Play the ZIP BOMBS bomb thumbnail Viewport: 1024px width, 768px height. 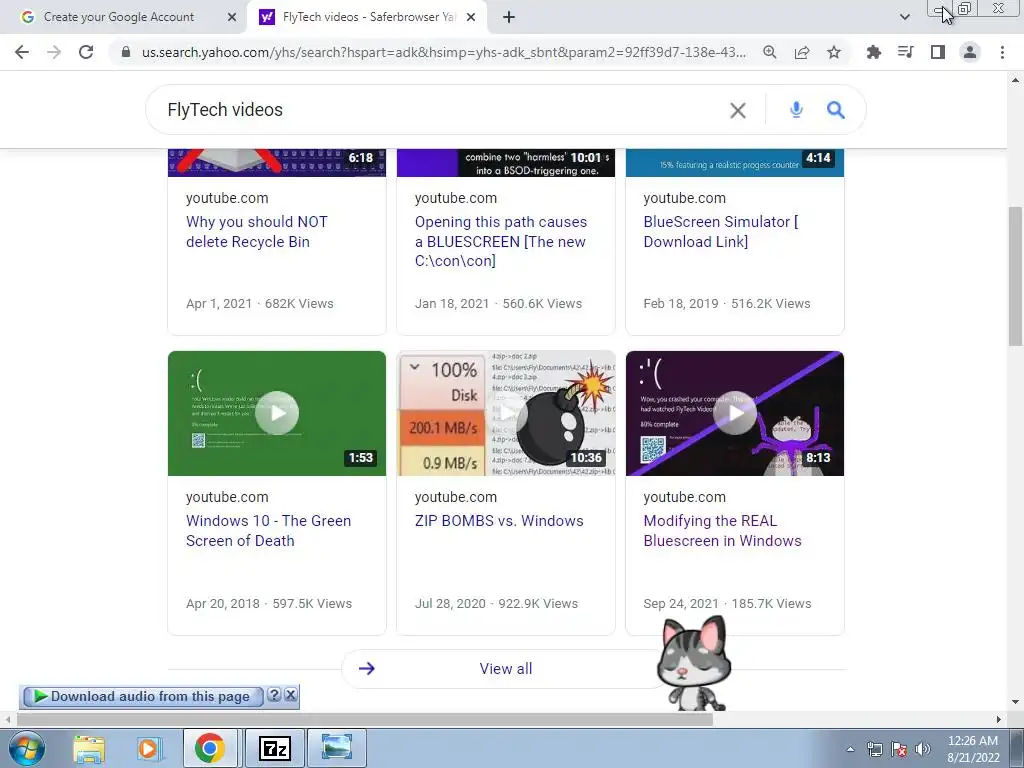tap(506, 413)
